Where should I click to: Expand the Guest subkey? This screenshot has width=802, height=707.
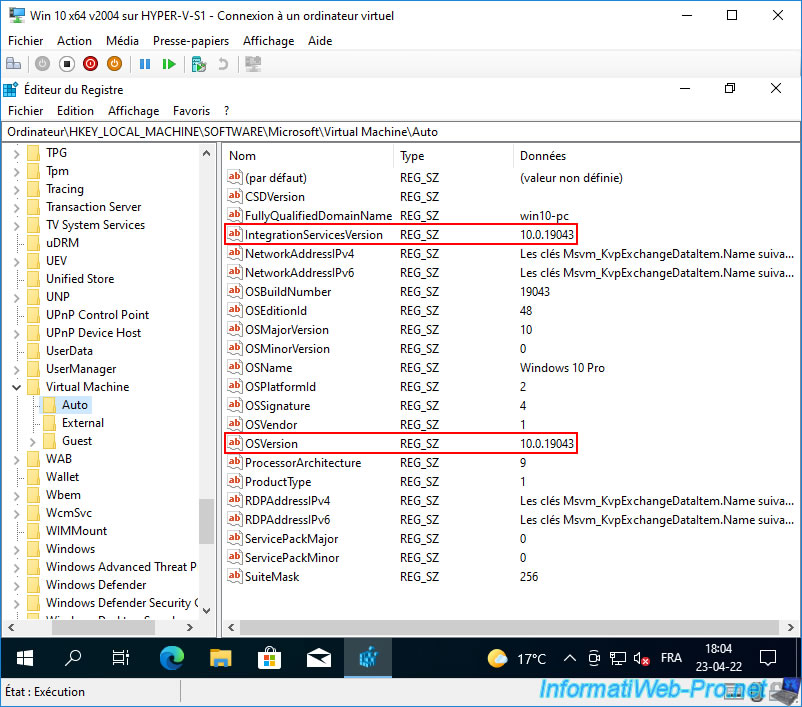33,441
